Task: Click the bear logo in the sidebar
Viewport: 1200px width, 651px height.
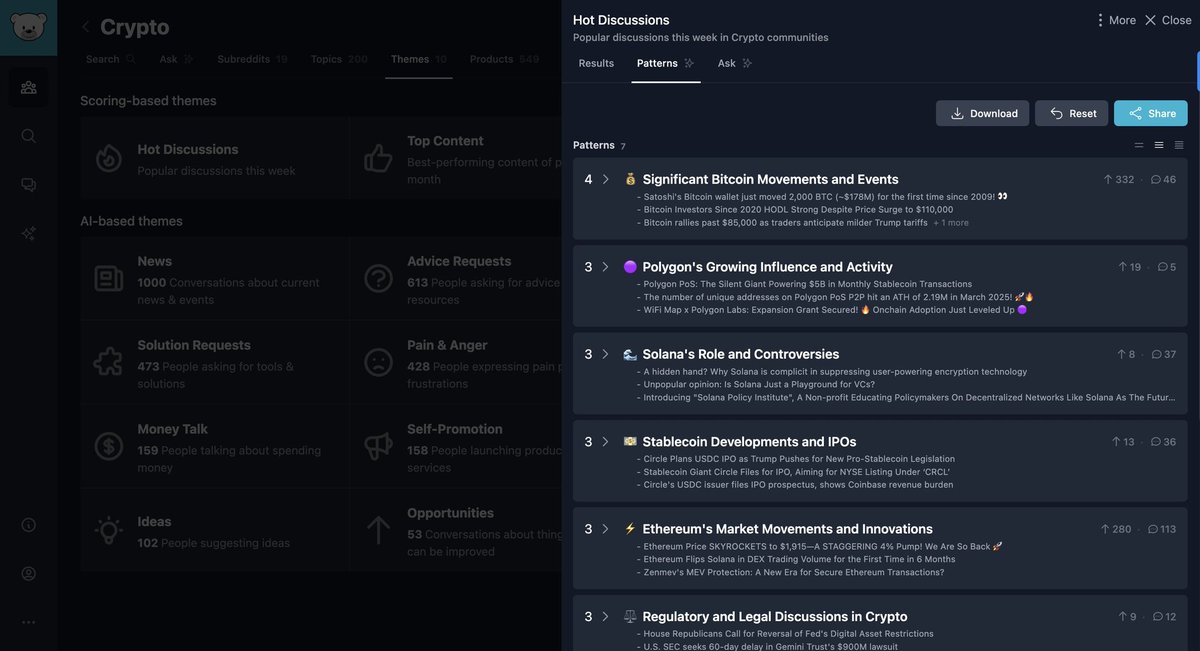Action: coord(28,27)
